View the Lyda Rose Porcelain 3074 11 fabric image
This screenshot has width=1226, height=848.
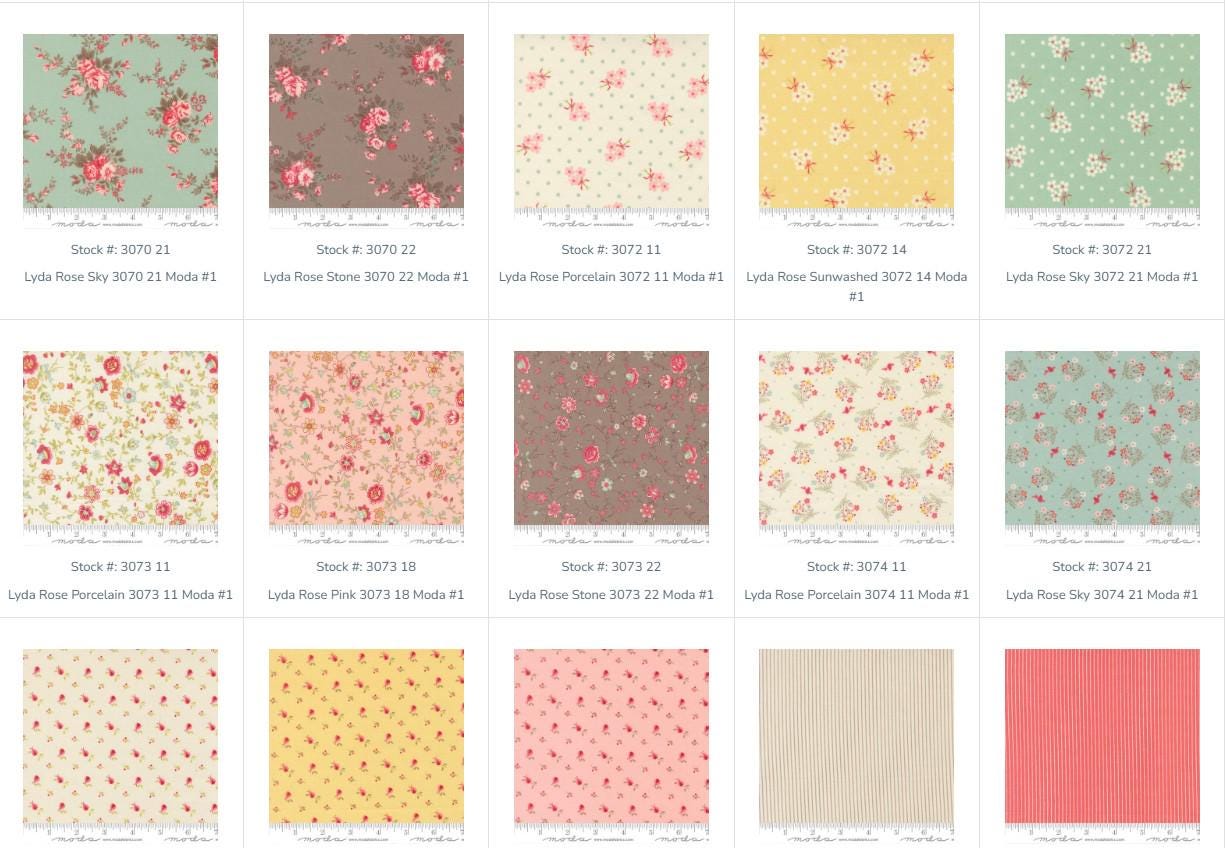856,448
